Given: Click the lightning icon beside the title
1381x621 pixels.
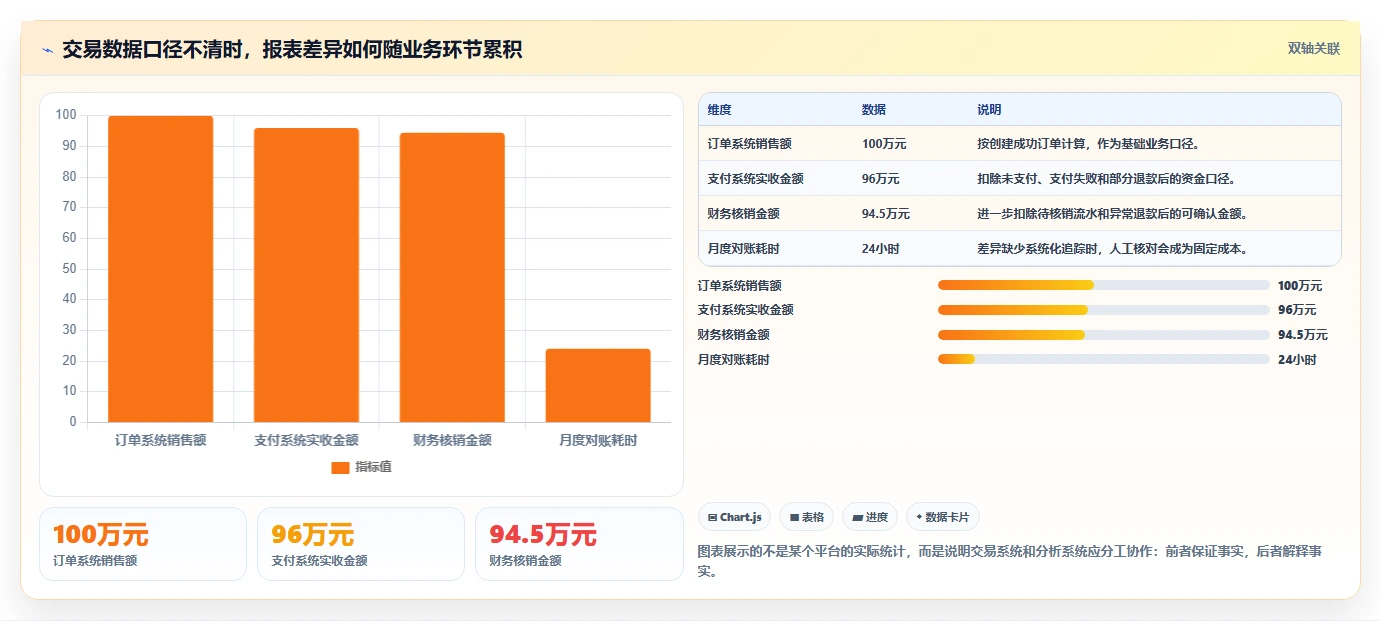Looking at the screenshot, I should 47,50.
